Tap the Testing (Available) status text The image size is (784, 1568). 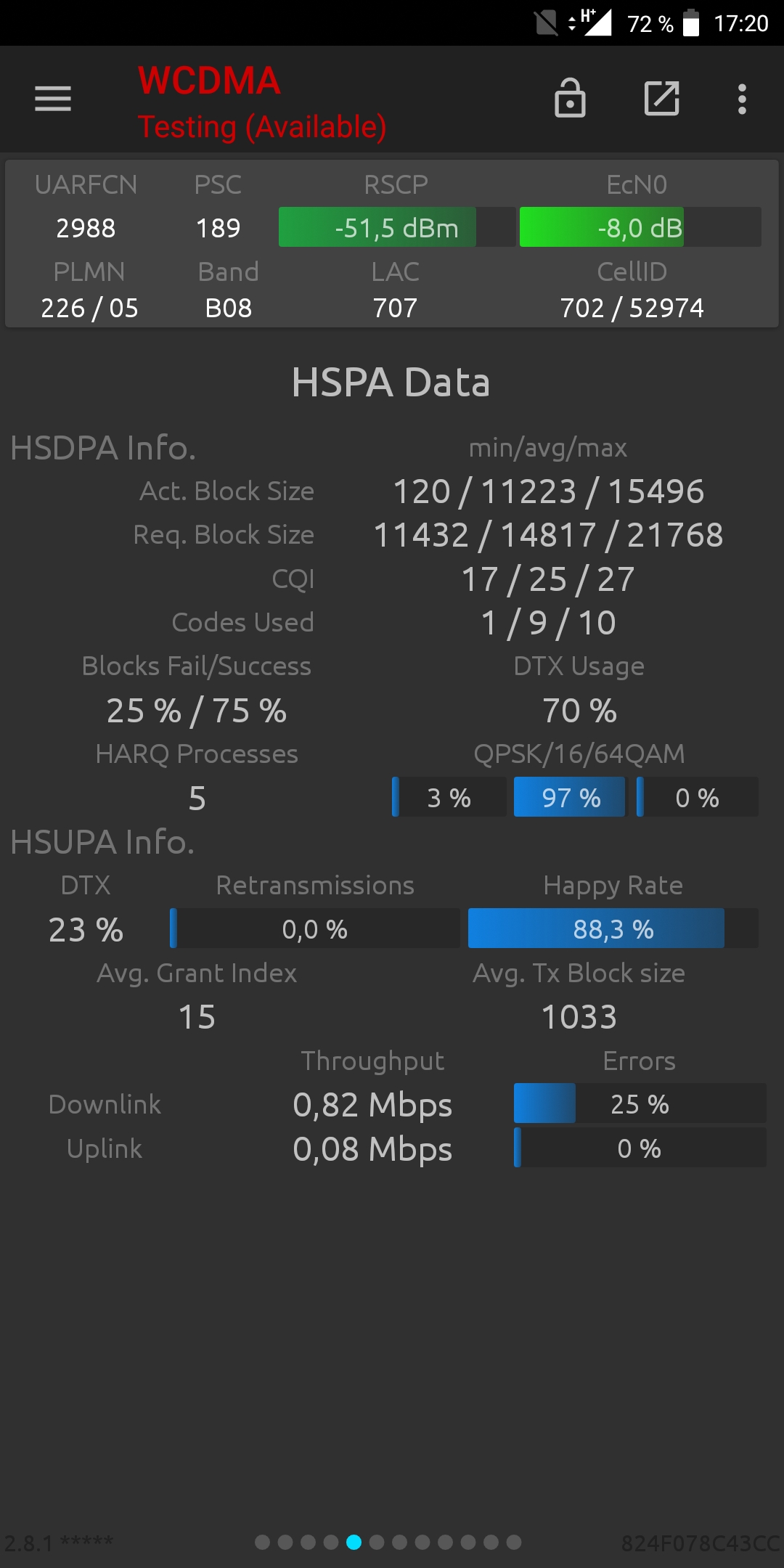coord(262,127)
